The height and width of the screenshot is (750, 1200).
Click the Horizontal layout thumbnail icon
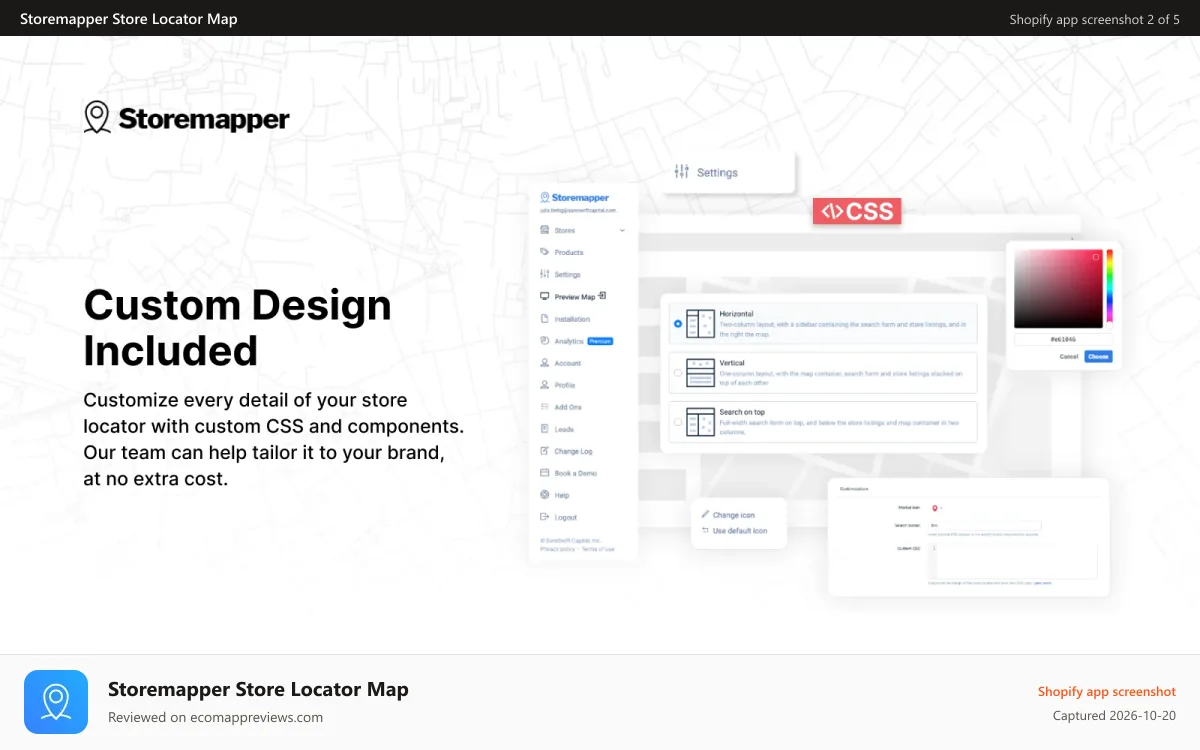pos(700,323)
